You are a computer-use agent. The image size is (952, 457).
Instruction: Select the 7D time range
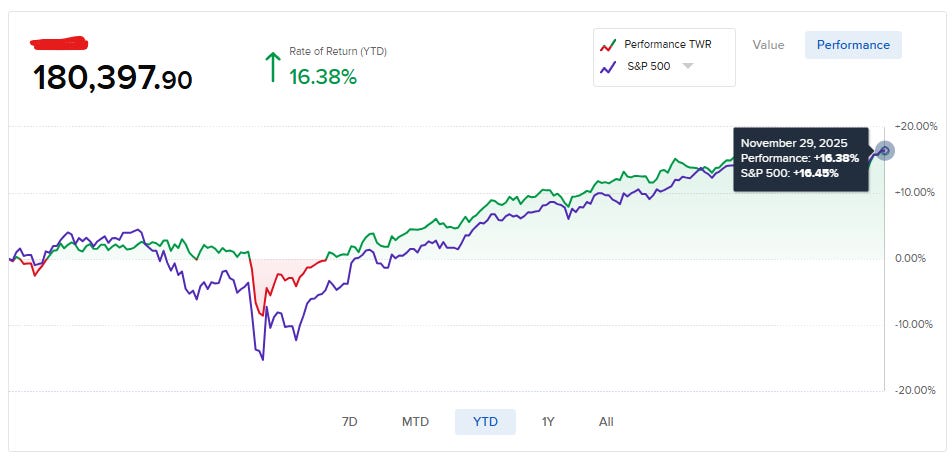[350, 422]
